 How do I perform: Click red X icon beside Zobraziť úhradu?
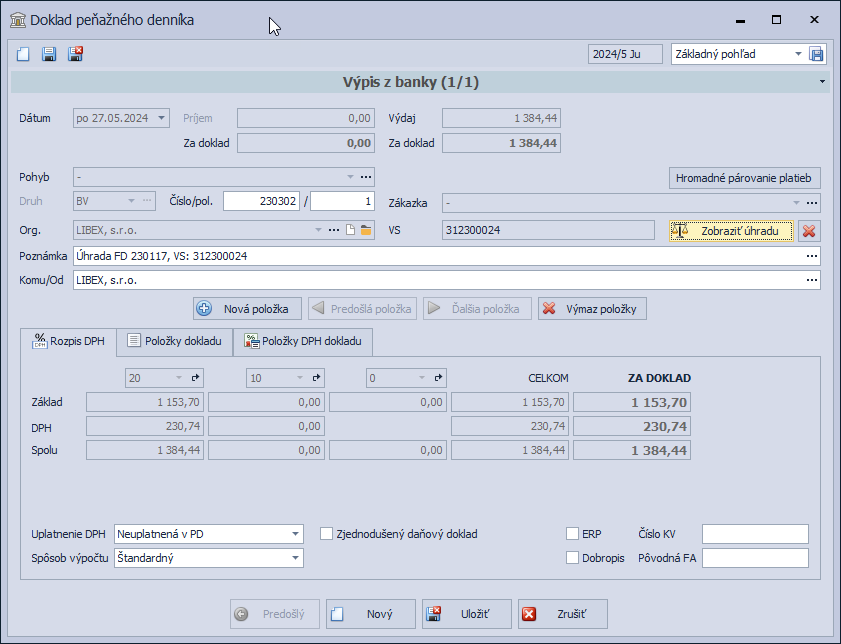point(809,231)
